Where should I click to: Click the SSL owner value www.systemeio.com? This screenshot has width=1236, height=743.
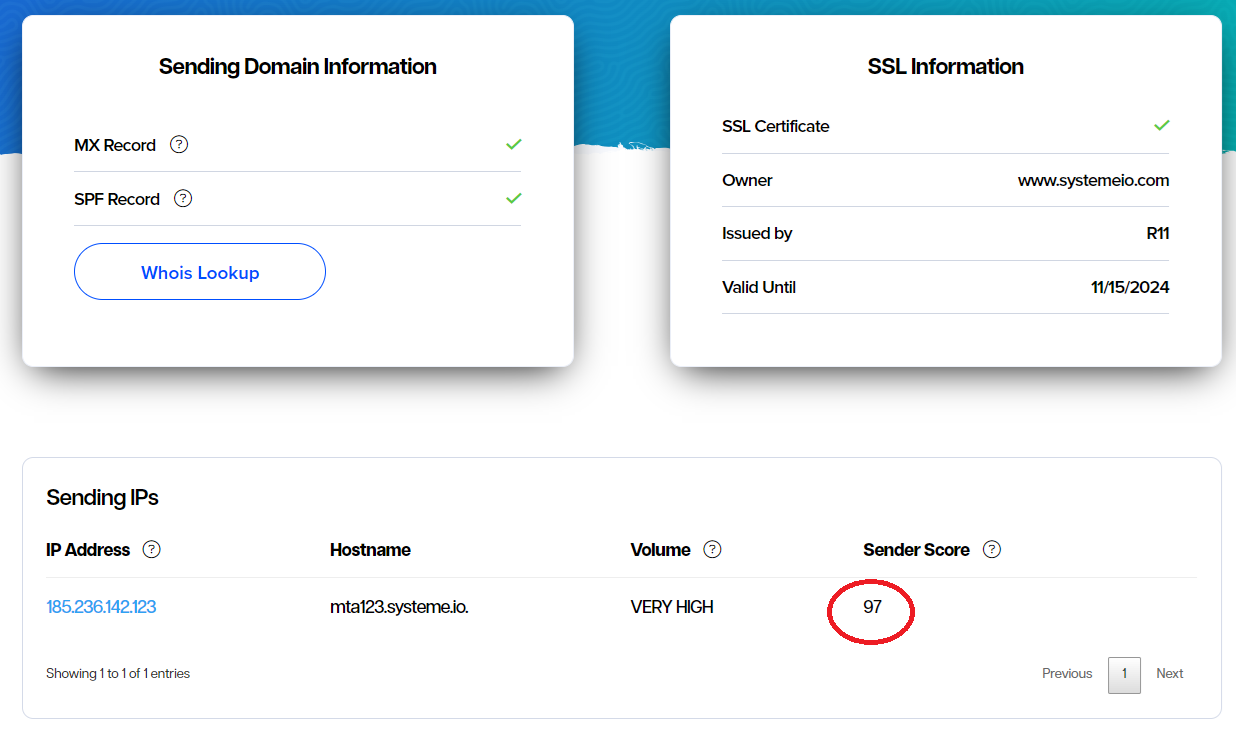click(1093, 181)
